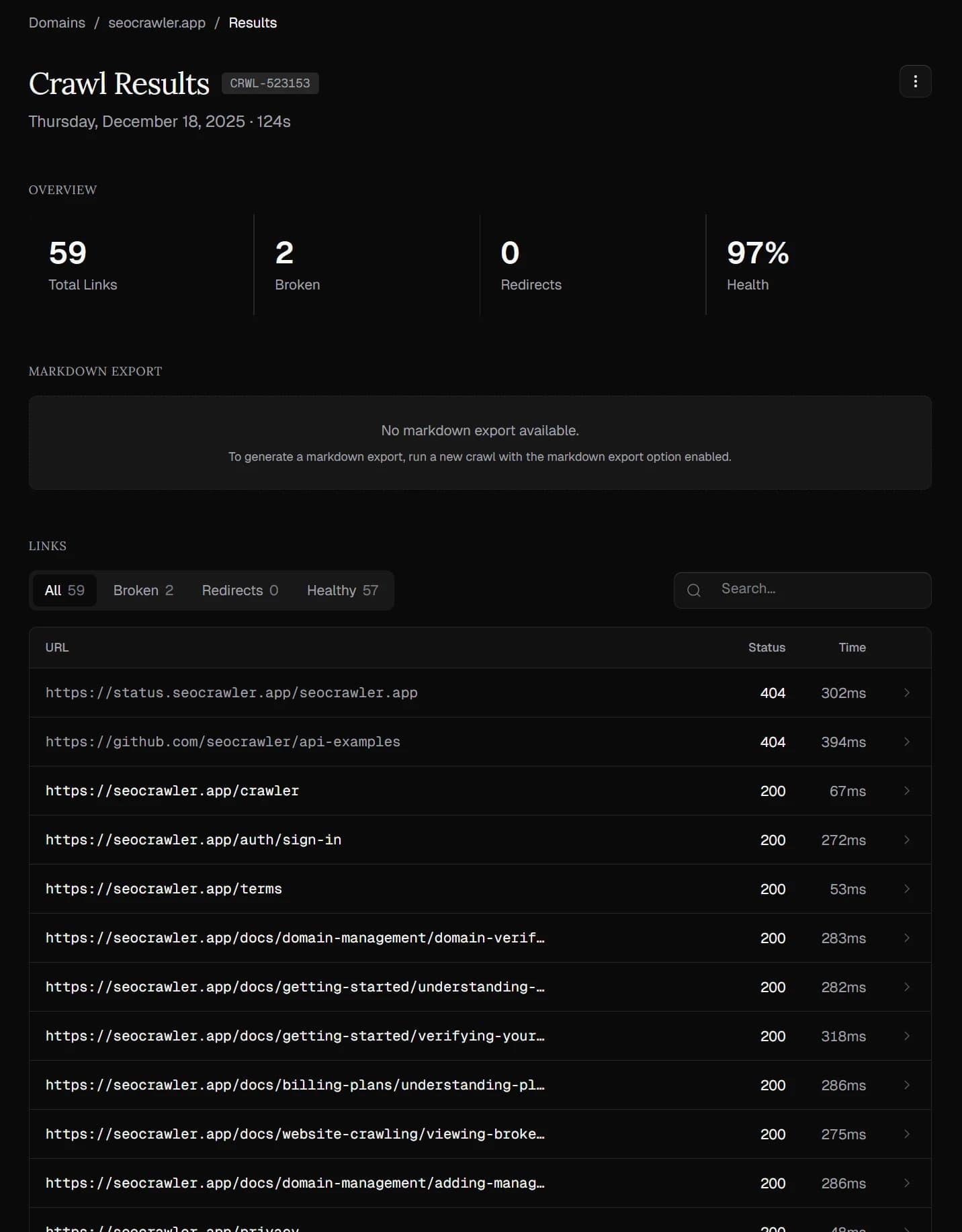Click the 318ms time value
Screen dimensions: 962x1232
point(843,1036)
